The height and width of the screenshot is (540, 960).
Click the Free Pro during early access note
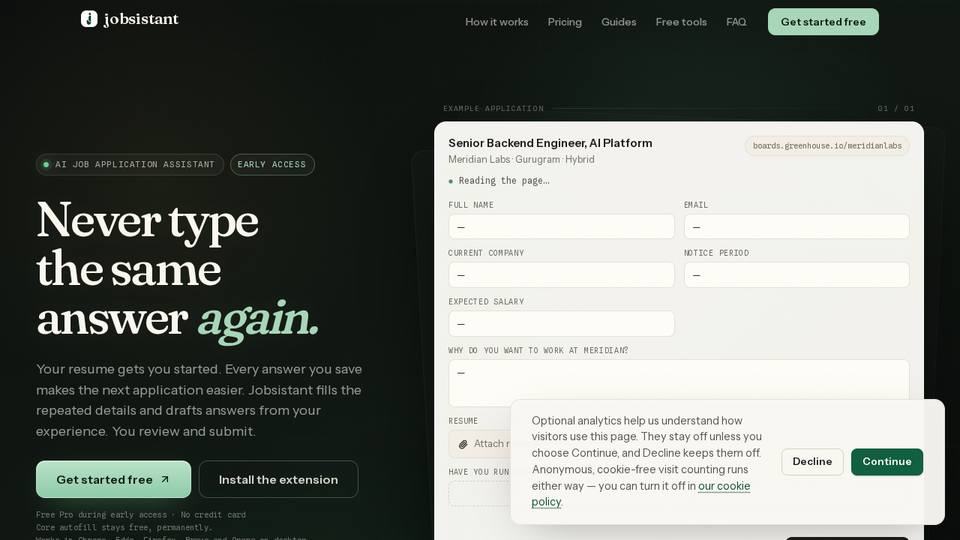(x=141, y=515)
